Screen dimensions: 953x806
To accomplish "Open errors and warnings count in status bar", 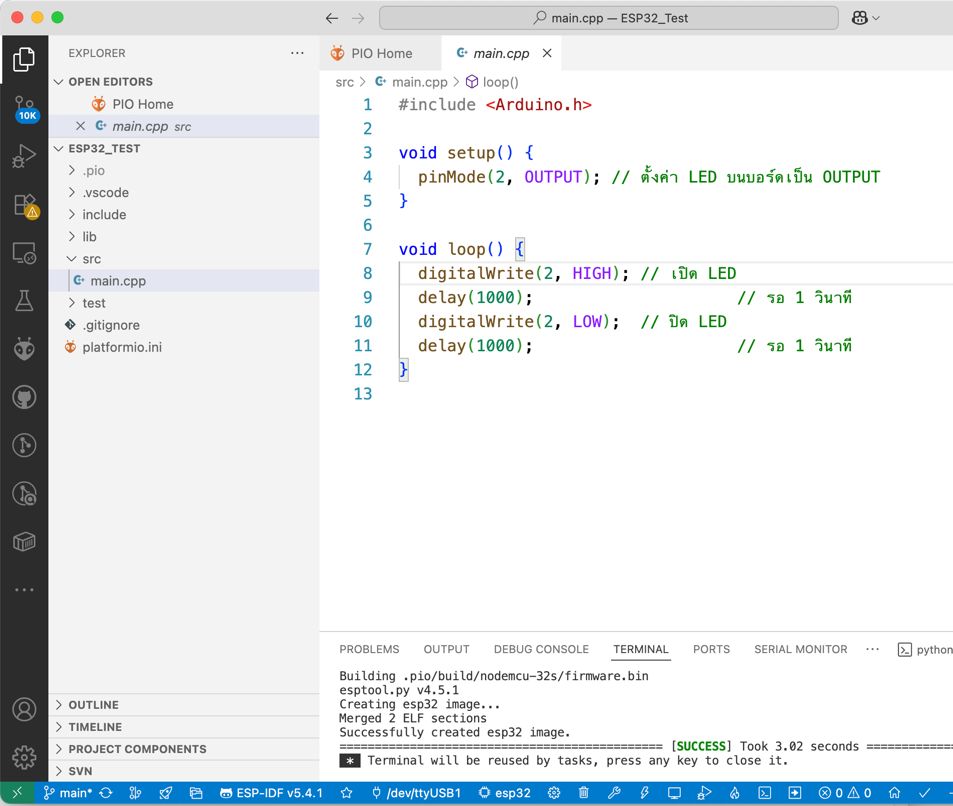I will 845,793.
